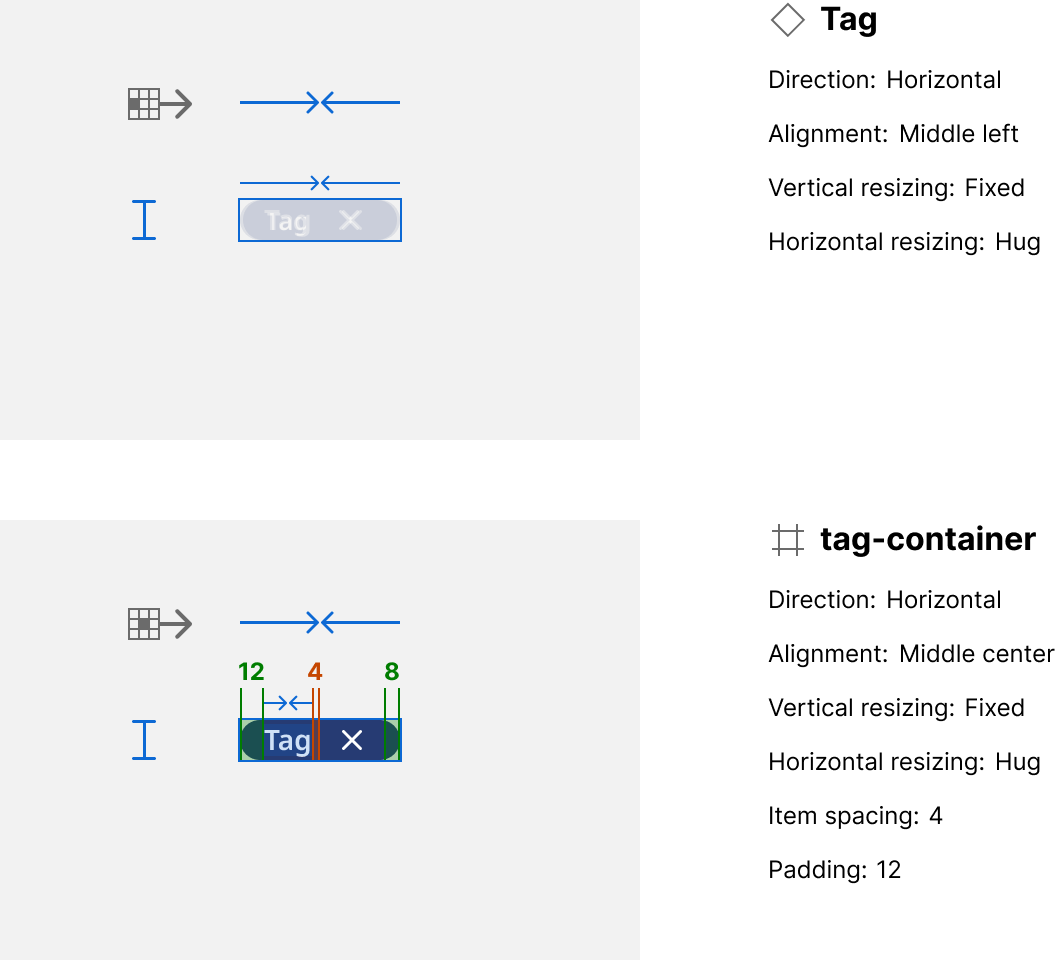Select the Tag text inside the faded tag
Image resolution: width=1056 pixels, height=960 pixels.
287,221
